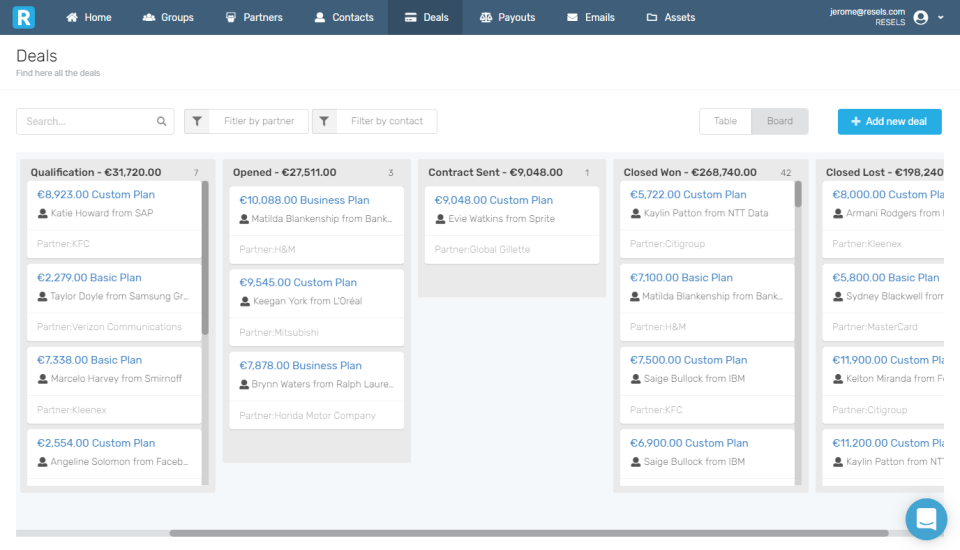Open the €9,048.00 Custom Plan deal
The width and height of the screenshot is (960, 550).
point(493,200)
